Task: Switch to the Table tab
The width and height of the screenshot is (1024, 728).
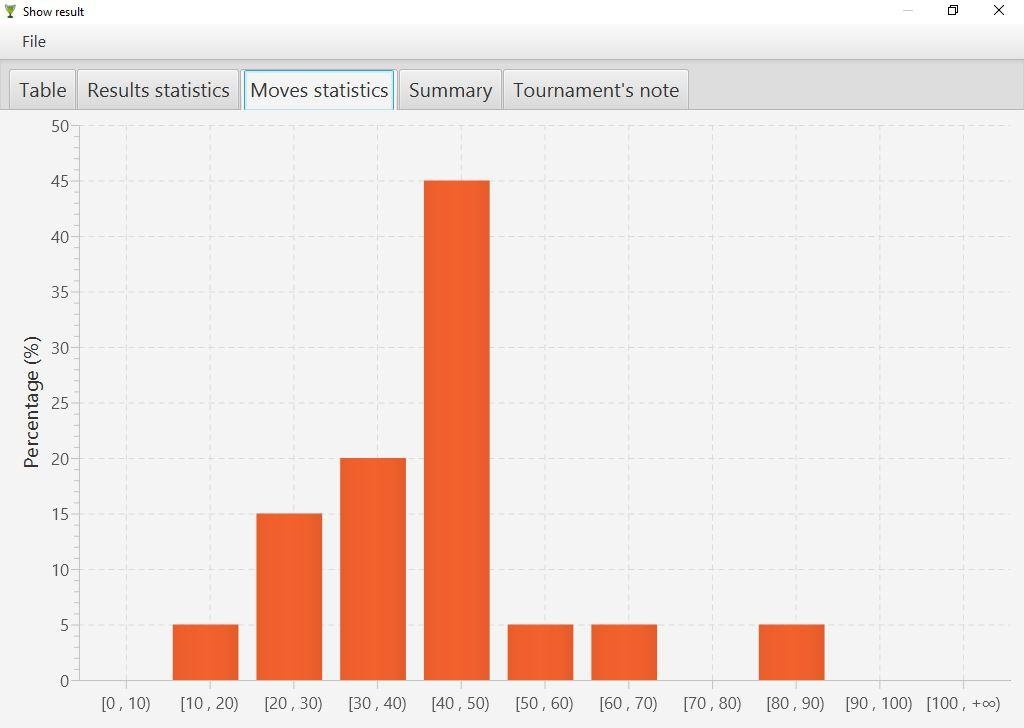Action: coord(43,90)
